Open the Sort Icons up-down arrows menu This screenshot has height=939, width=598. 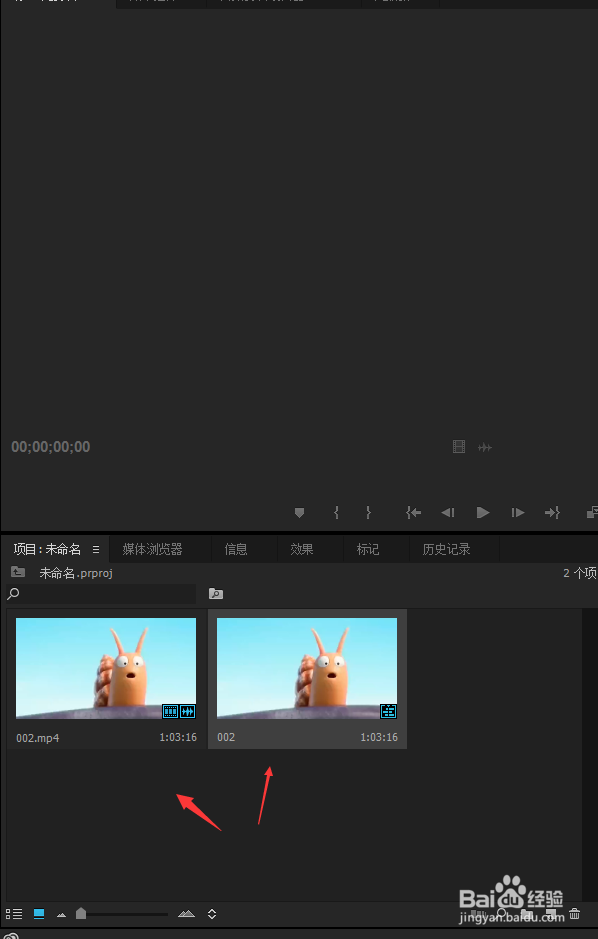[x=212, y=914]
